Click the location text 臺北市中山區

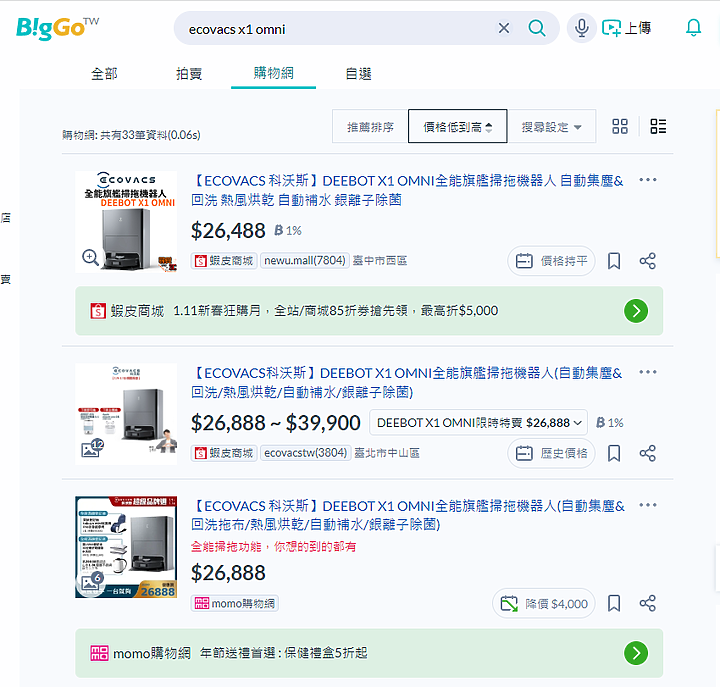[387, 453]
